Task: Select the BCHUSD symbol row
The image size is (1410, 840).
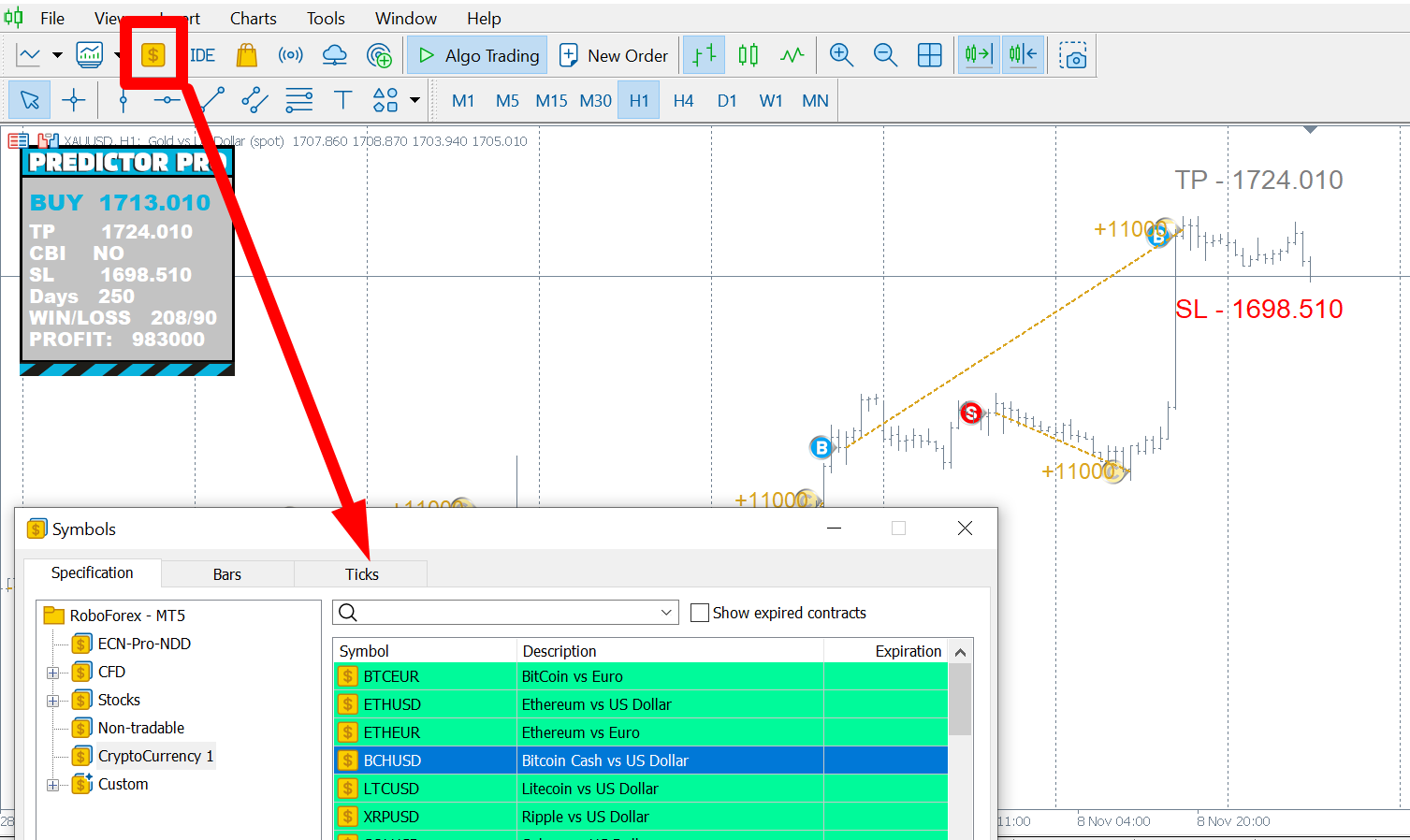Action: coord(641,760)
